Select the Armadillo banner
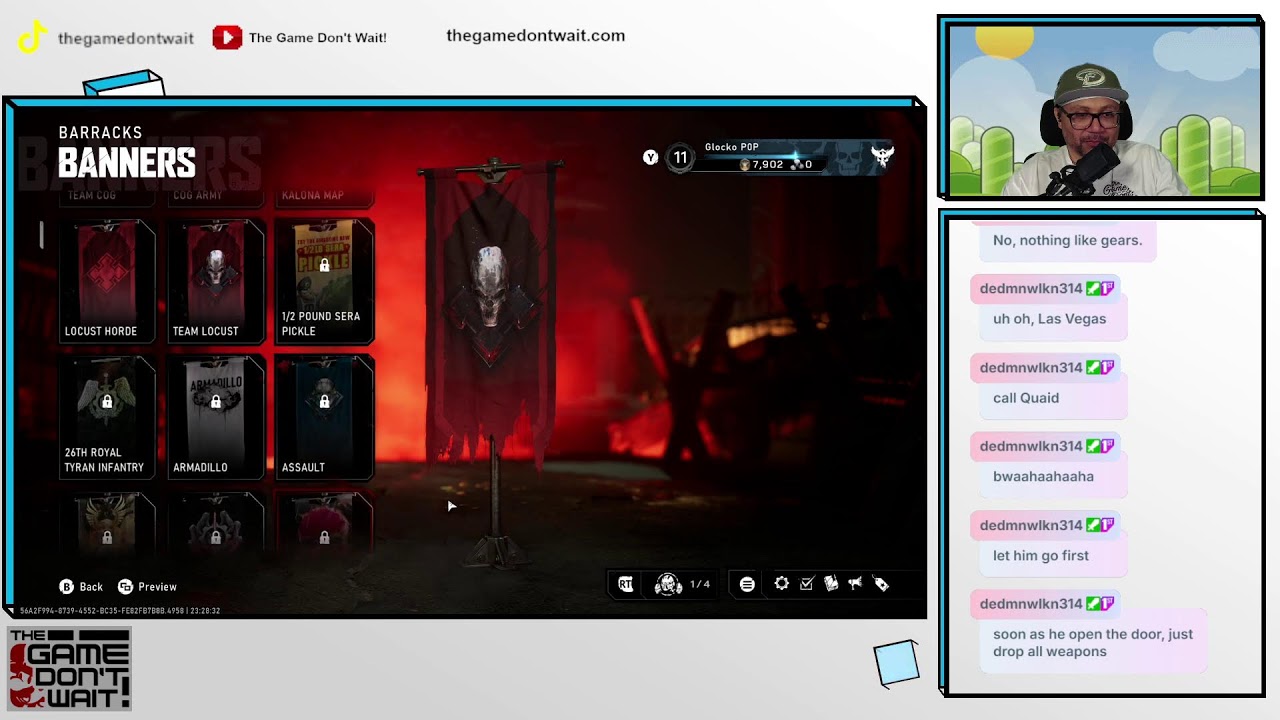The image size is (1280, 720). [x=215, y=417]
